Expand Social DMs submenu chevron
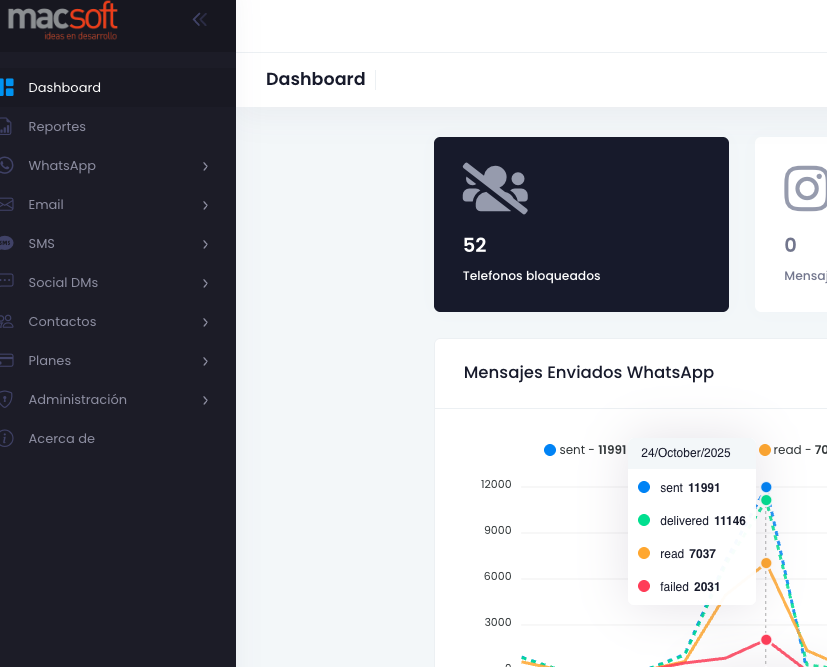The height and width of the screenshot is (667, 827). [205, 283]
